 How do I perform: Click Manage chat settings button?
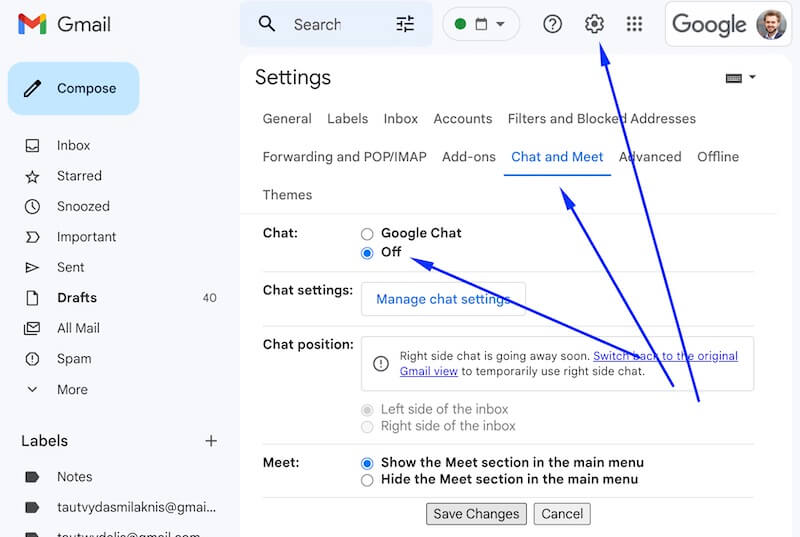pyautogui.click(x=443, y=299)
